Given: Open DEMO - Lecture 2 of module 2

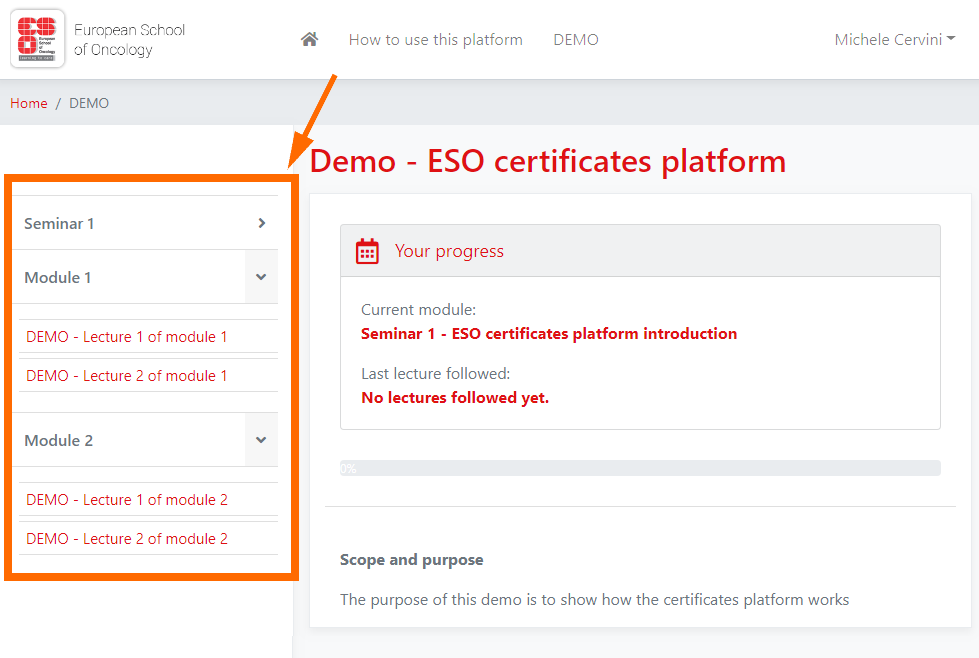Looking at the screenshot, I should coord(127,538).
